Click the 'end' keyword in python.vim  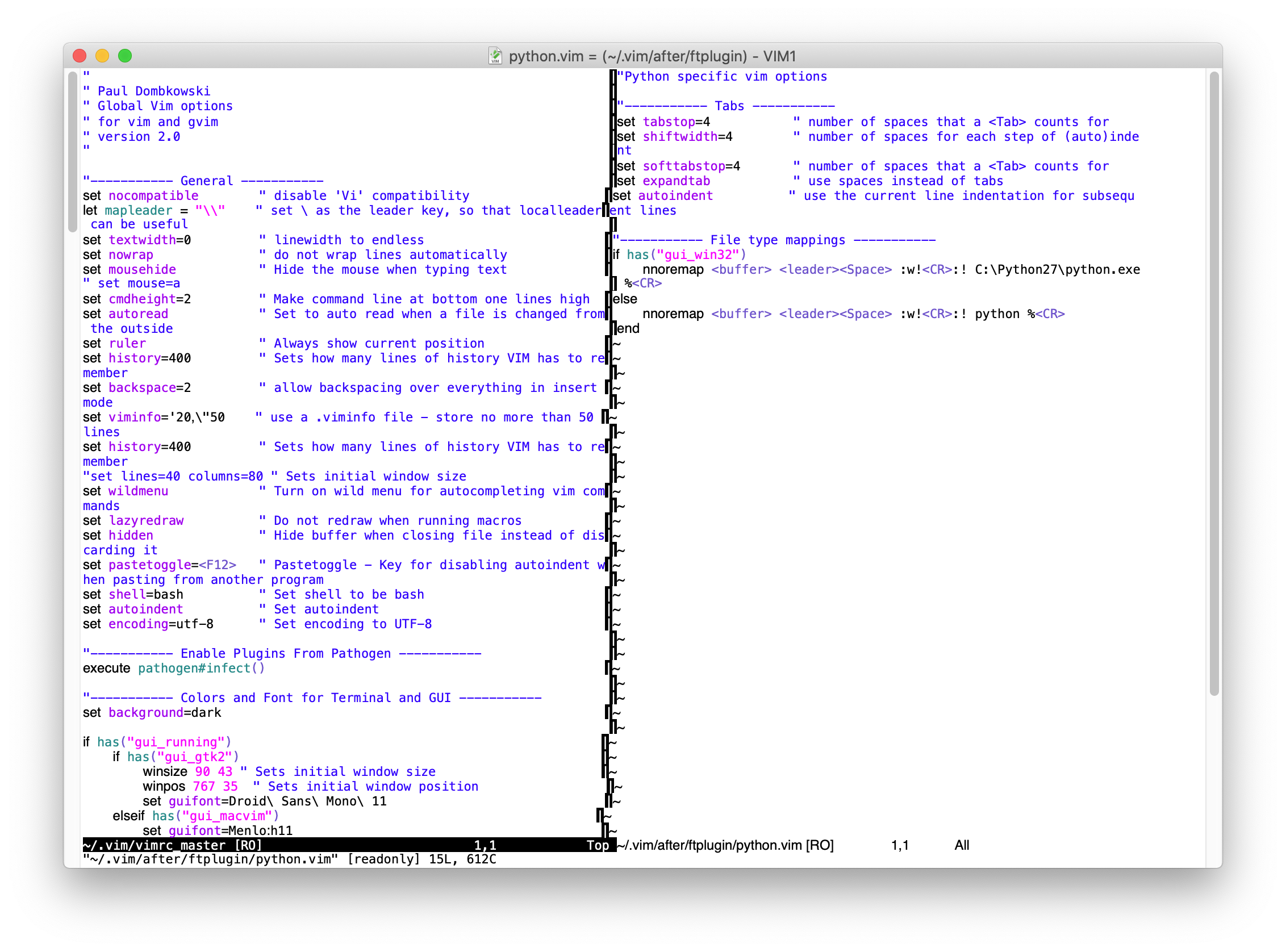(x=629, y=328)
